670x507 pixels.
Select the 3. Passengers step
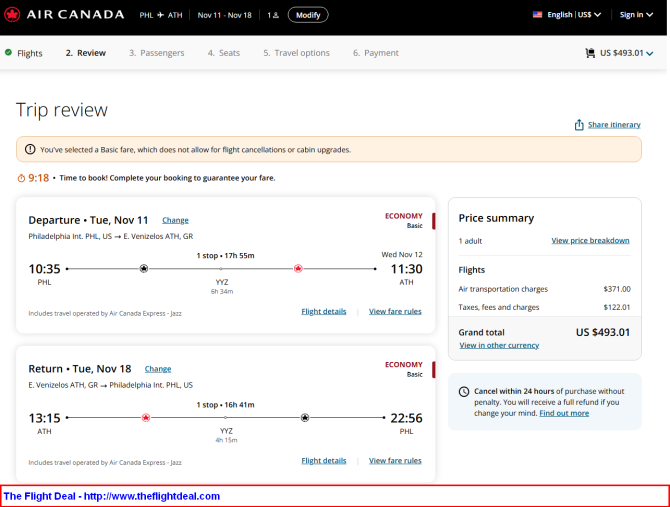tap(156, 53)
